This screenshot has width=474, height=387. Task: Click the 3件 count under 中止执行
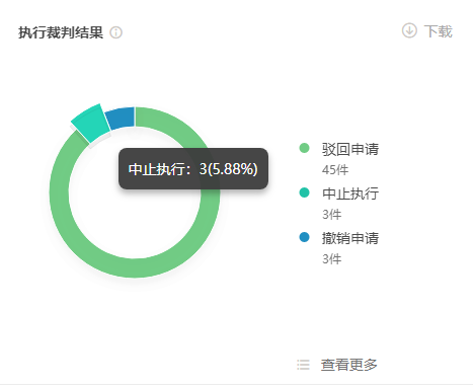click(332, 215)
